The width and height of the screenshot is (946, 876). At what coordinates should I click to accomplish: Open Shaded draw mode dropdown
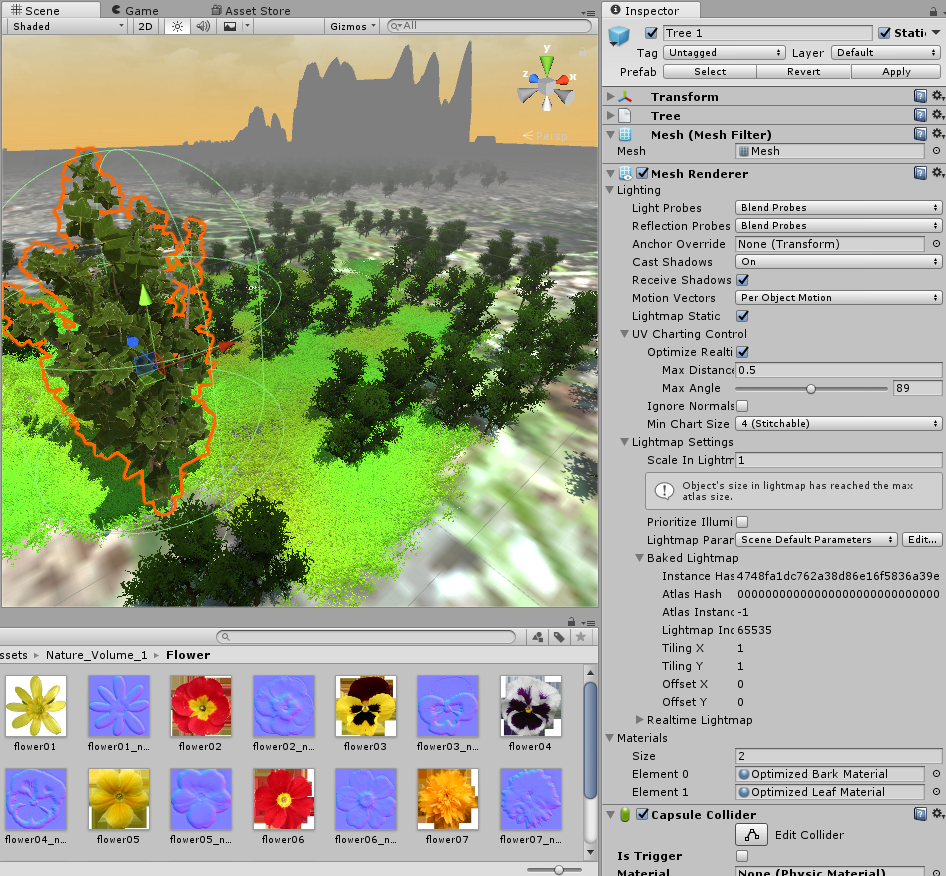(x=66, y=26)
